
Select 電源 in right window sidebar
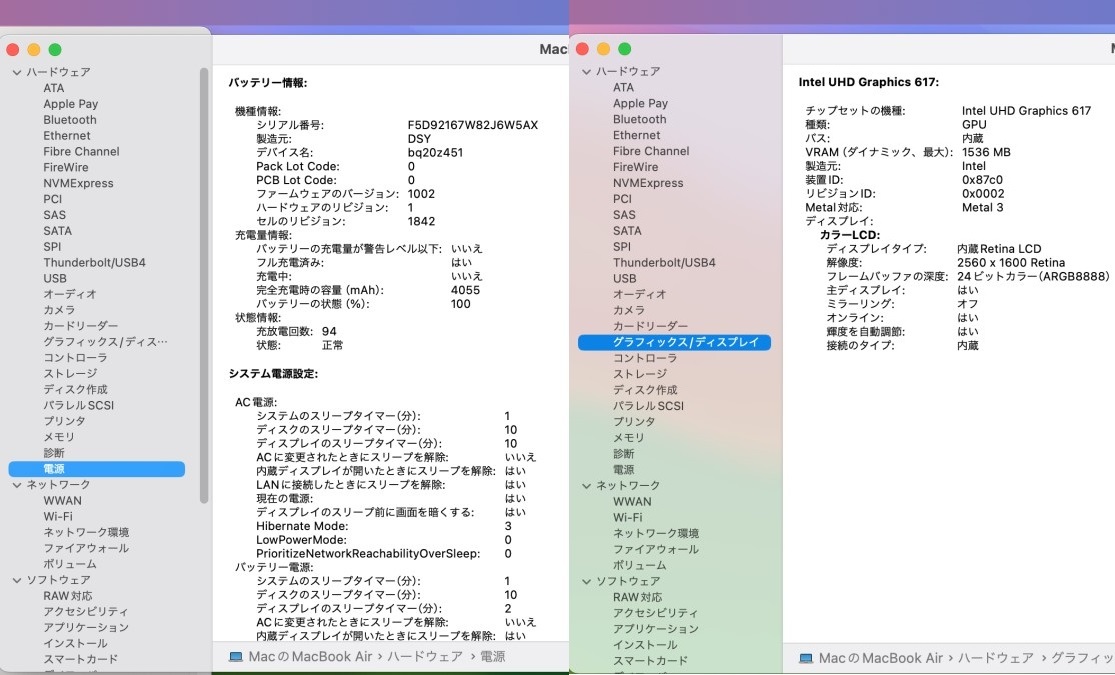(x=623, y=469)
